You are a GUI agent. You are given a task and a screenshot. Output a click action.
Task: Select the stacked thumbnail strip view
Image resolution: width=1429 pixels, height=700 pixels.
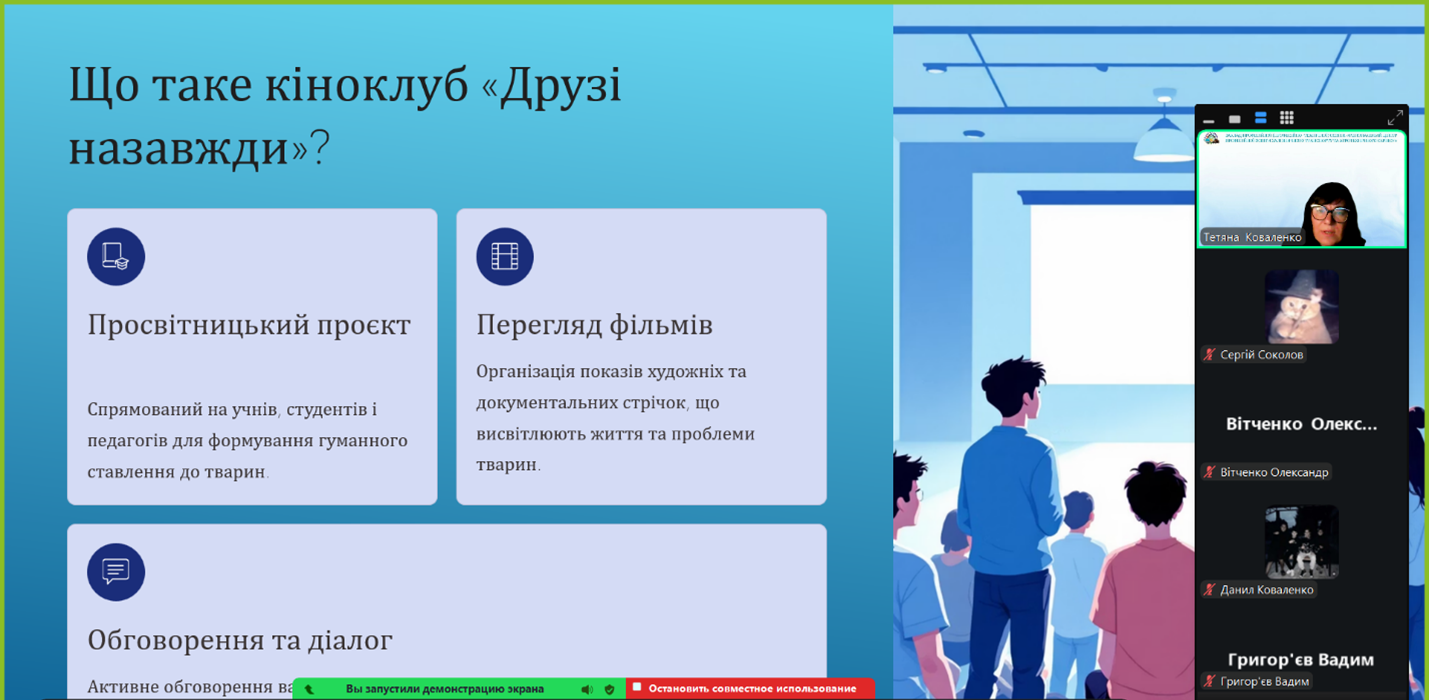click(1261, 118)
